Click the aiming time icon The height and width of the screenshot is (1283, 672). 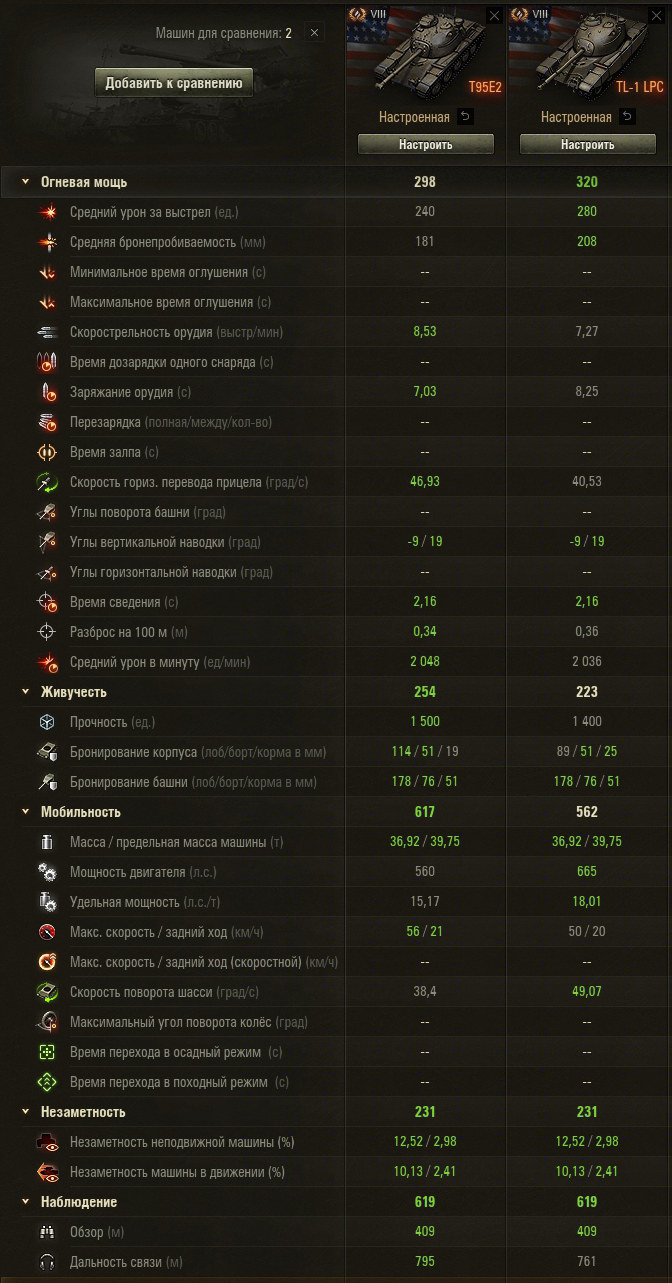point(47,602)
